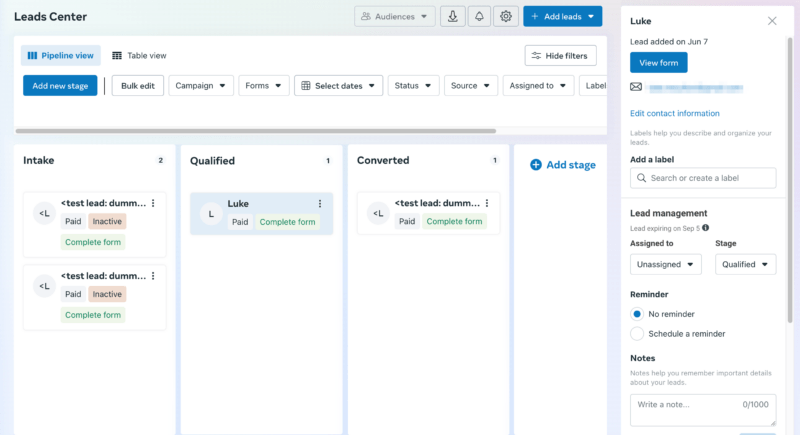
Task: Click the download leads icon
Action: coord(453,17)
